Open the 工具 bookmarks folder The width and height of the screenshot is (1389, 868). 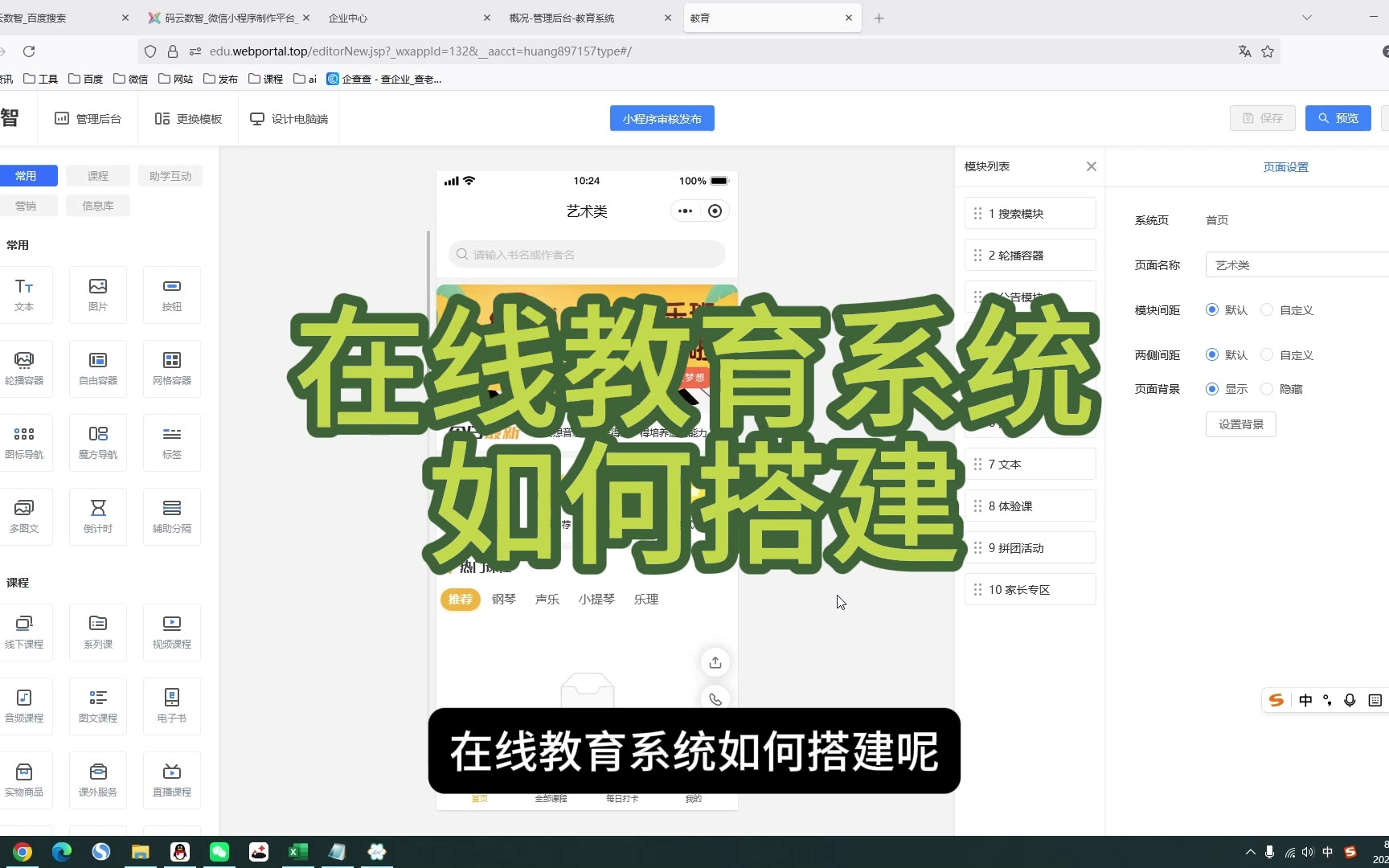(x=41, y=79)
